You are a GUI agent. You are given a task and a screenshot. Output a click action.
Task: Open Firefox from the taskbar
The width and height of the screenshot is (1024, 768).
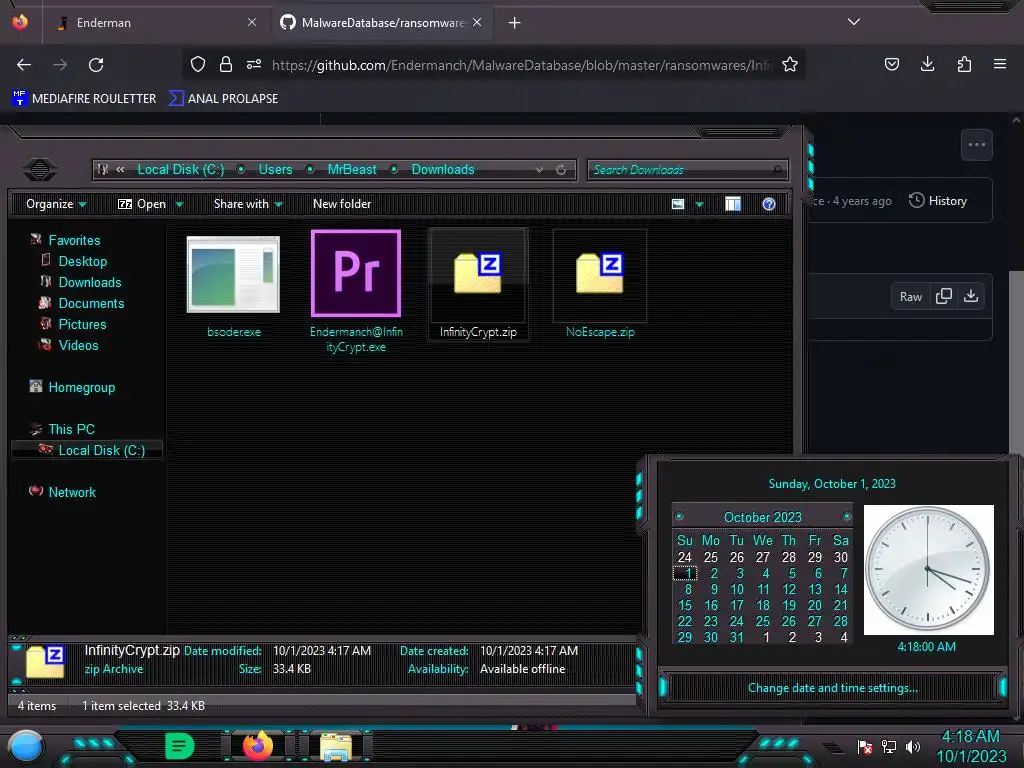pos(258,746)
